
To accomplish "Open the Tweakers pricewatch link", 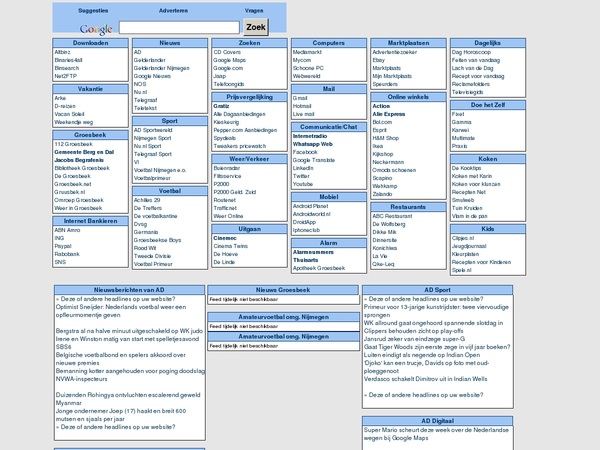I will tap(240, 146).
